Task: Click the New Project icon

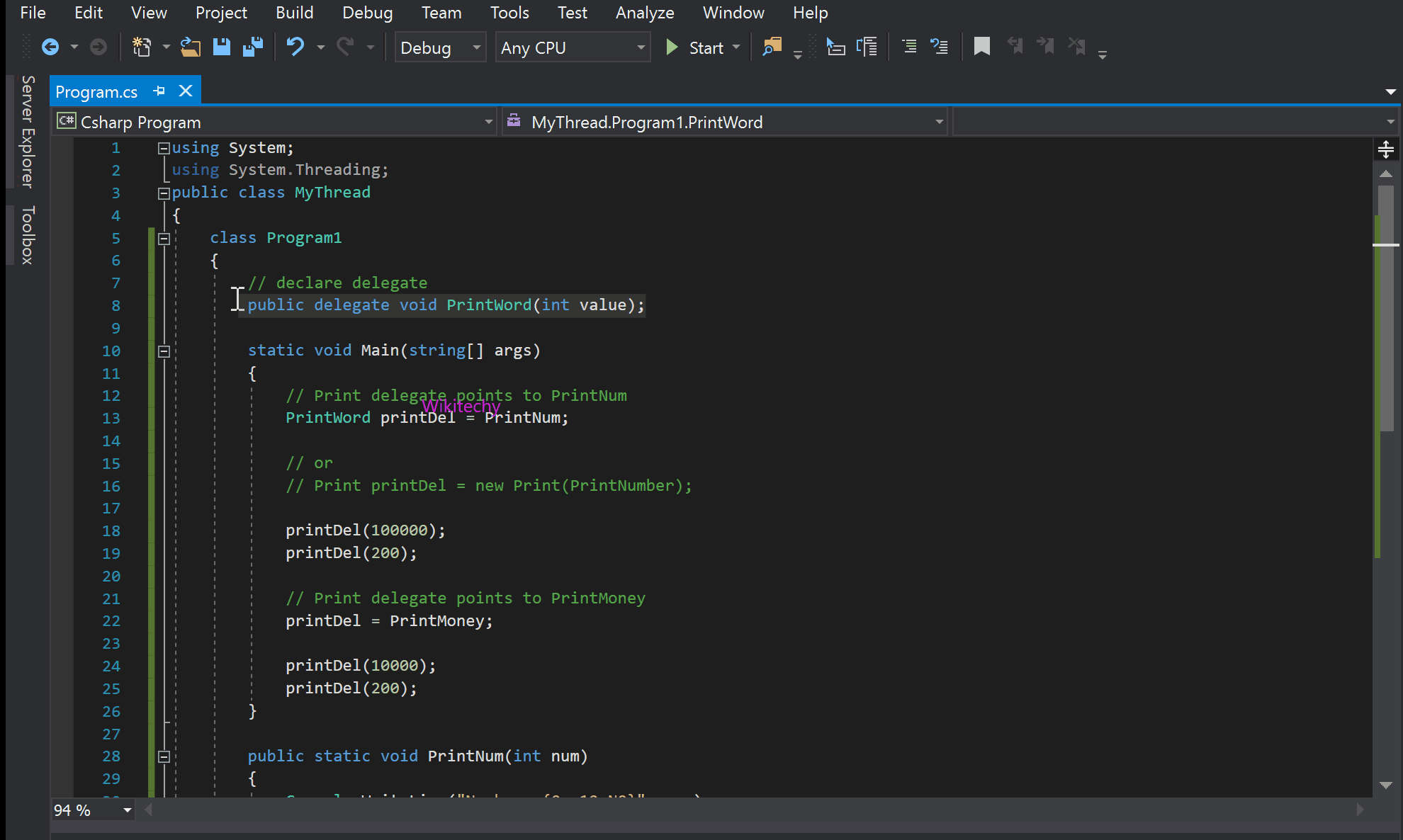Action: tap(142, 47)
